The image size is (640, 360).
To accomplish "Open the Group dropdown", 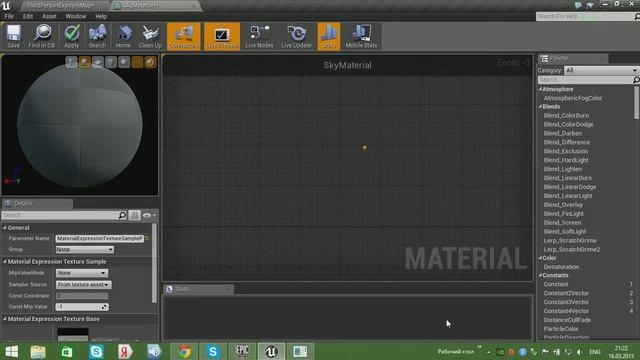I will (x=84, y=249).
